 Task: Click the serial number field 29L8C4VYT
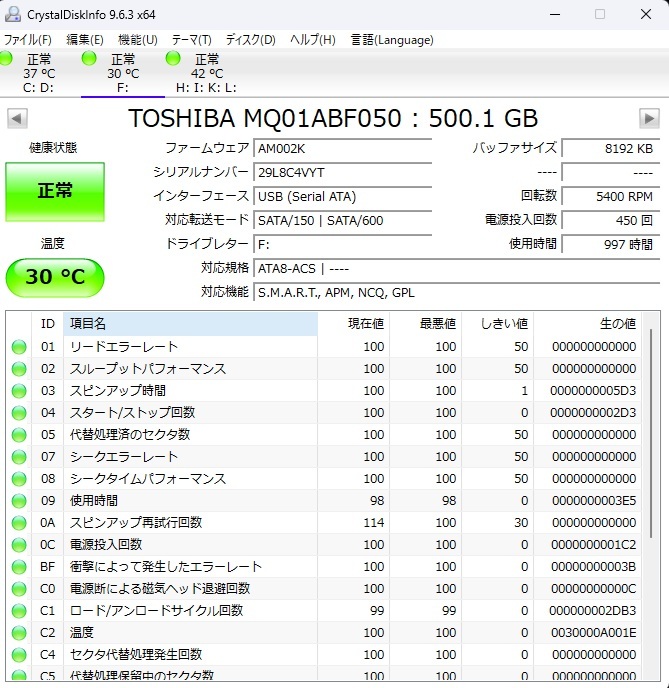(343, 172)
